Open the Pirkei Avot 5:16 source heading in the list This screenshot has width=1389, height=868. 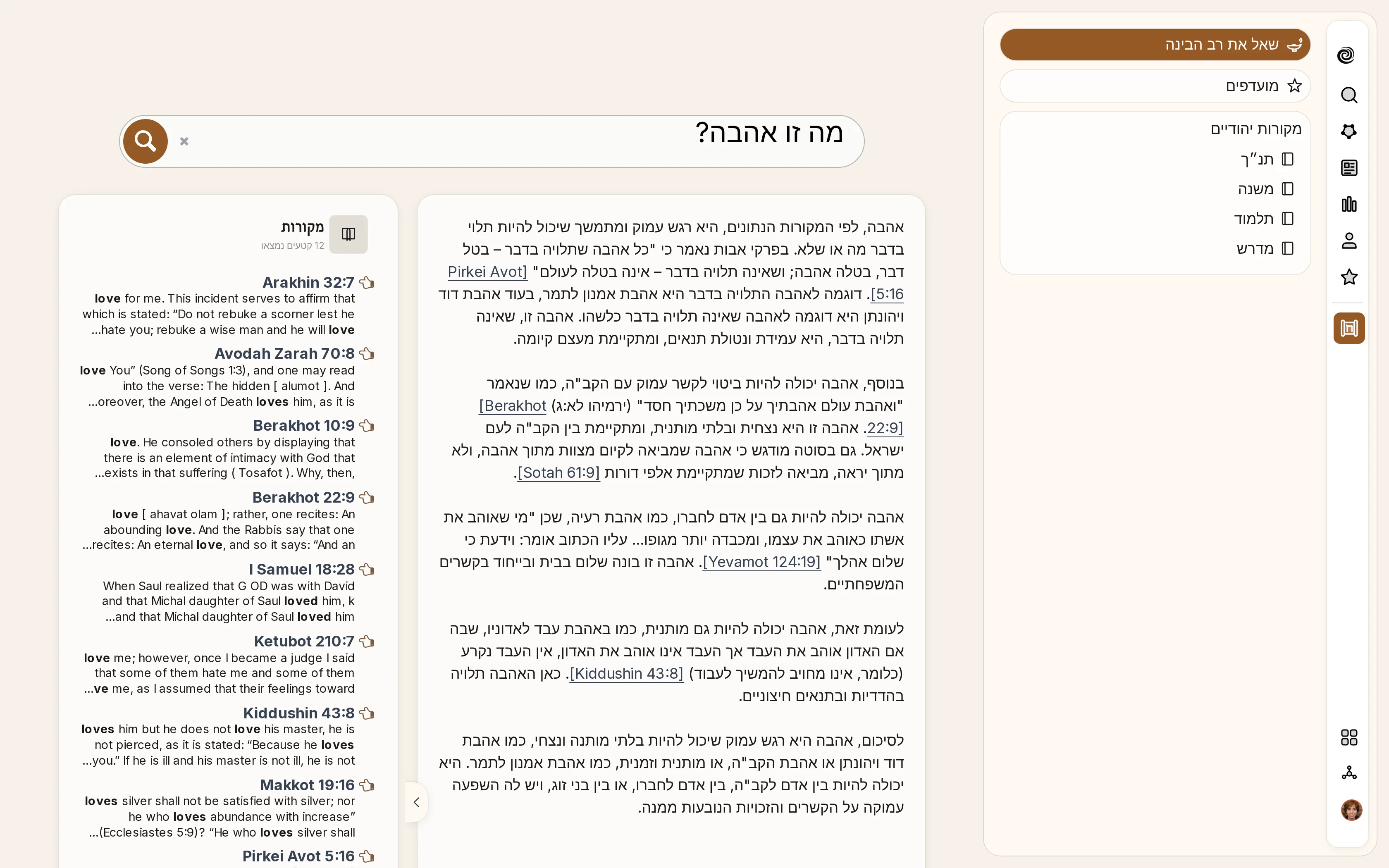tap(298, 856)
